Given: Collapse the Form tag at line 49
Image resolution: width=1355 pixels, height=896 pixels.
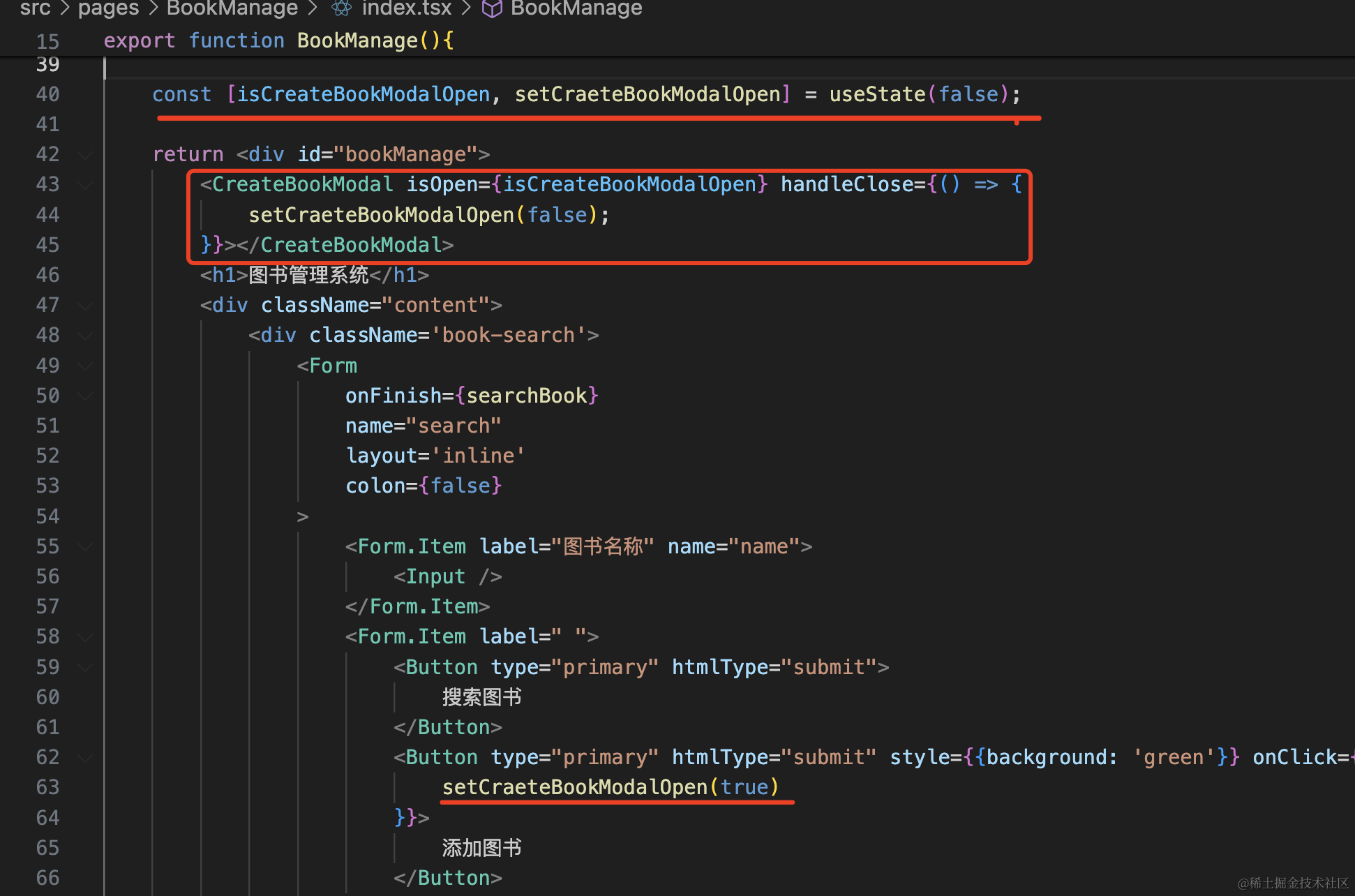Looking at the screenshot, I should pyautogui.click(x=85, y=366).
